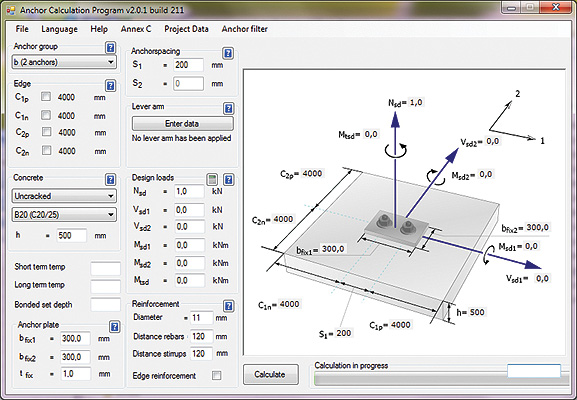Open the Uncracked concrete condition dropdown
The width and height of the screenshot is (577, 400).
pos(64,196)
